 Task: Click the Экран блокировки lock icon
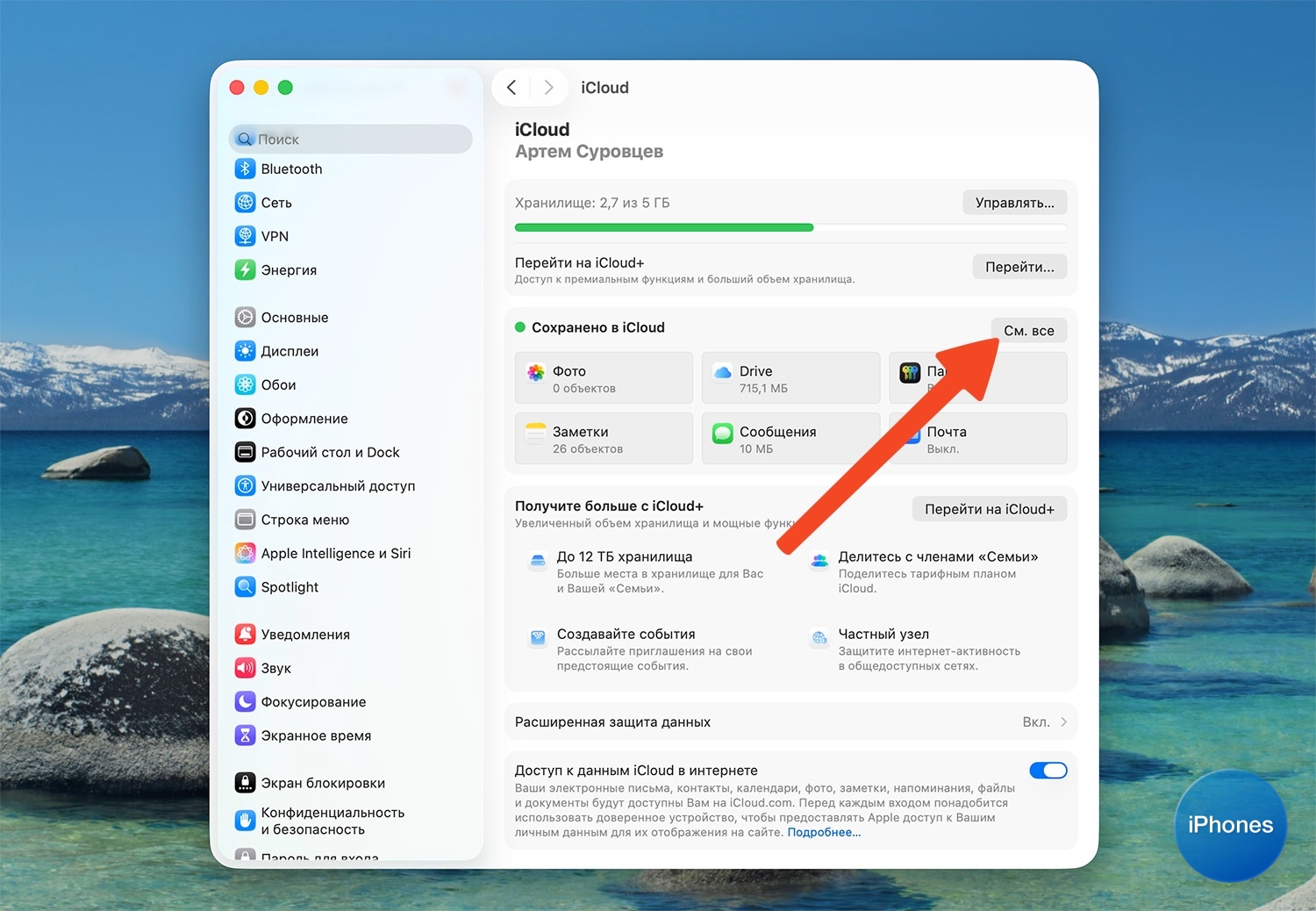(245, 783)
